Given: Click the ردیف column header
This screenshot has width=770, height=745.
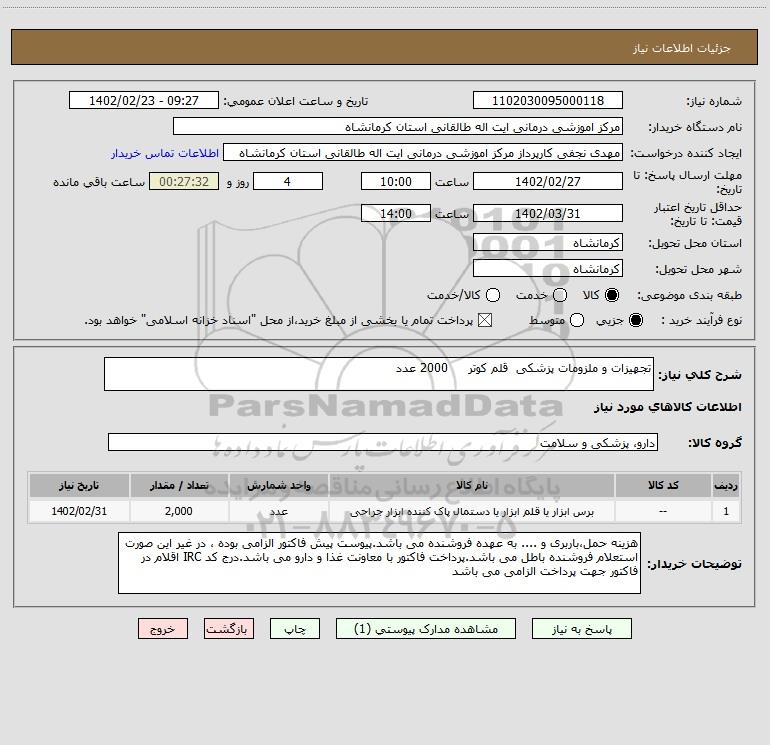Looking at the screenshot, I should (726, 485).
